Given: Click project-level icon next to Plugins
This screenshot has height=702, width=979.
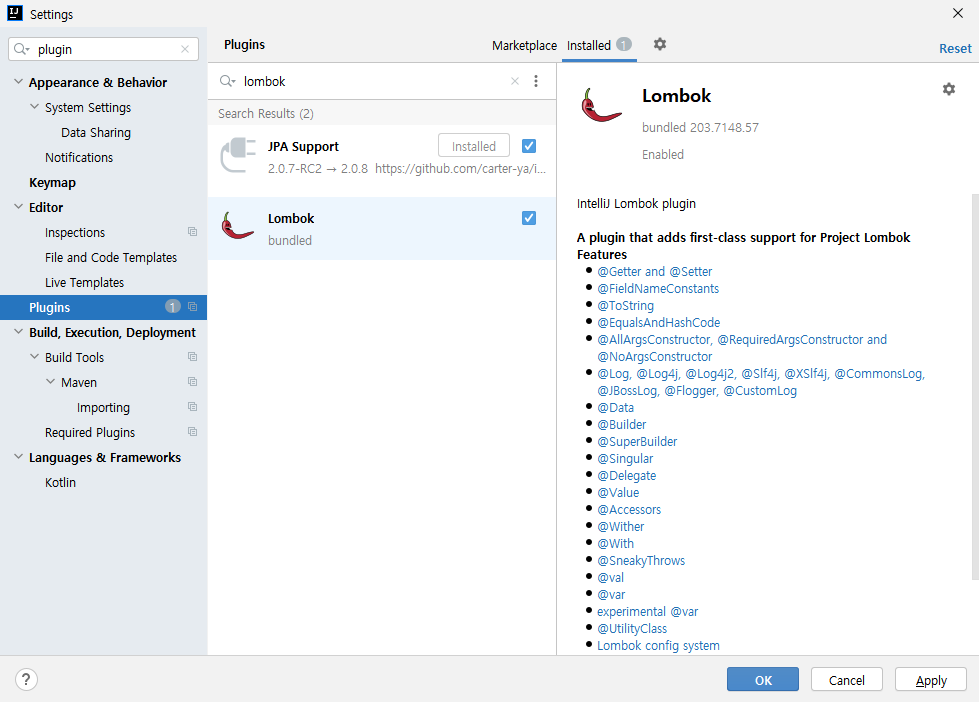Looking at the screenshot, I should 192,307.
